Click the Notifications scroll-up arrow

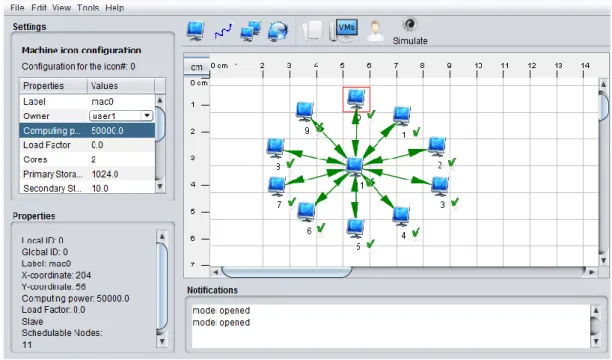coord(596,311)
